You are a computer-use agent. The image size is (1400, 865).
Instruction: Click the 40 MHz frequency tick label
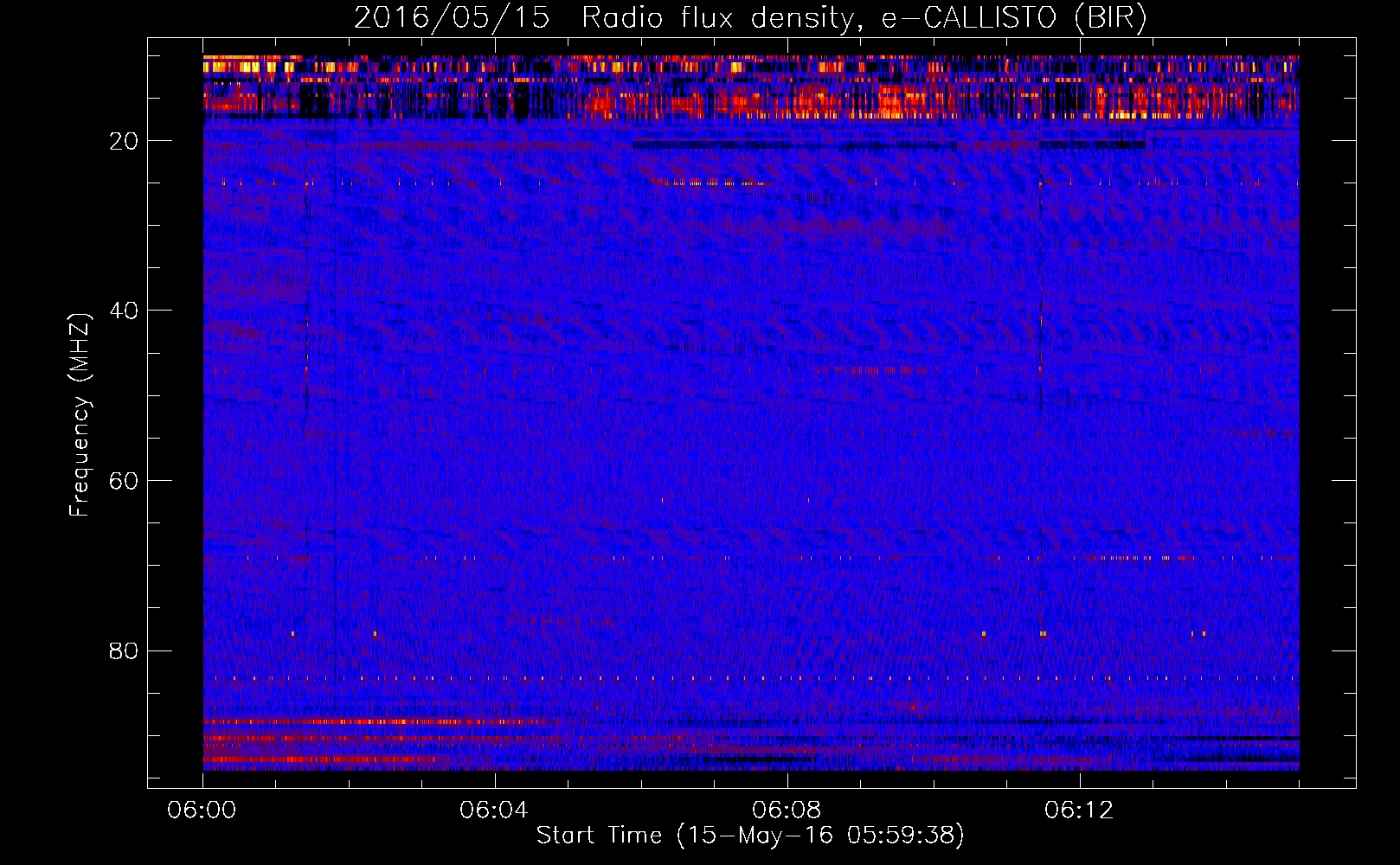click(x=124, y=311)
